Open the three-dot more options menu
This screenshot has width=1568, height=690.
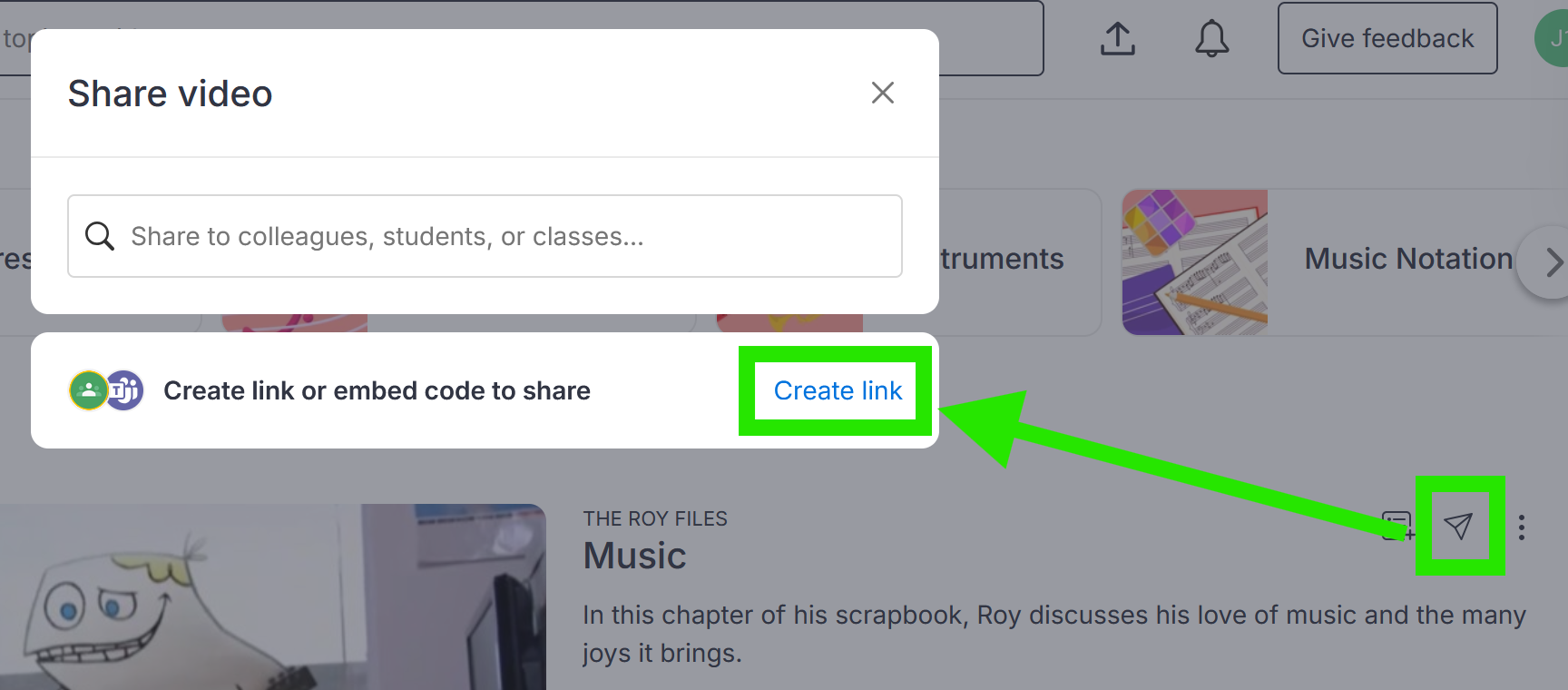1522,527
